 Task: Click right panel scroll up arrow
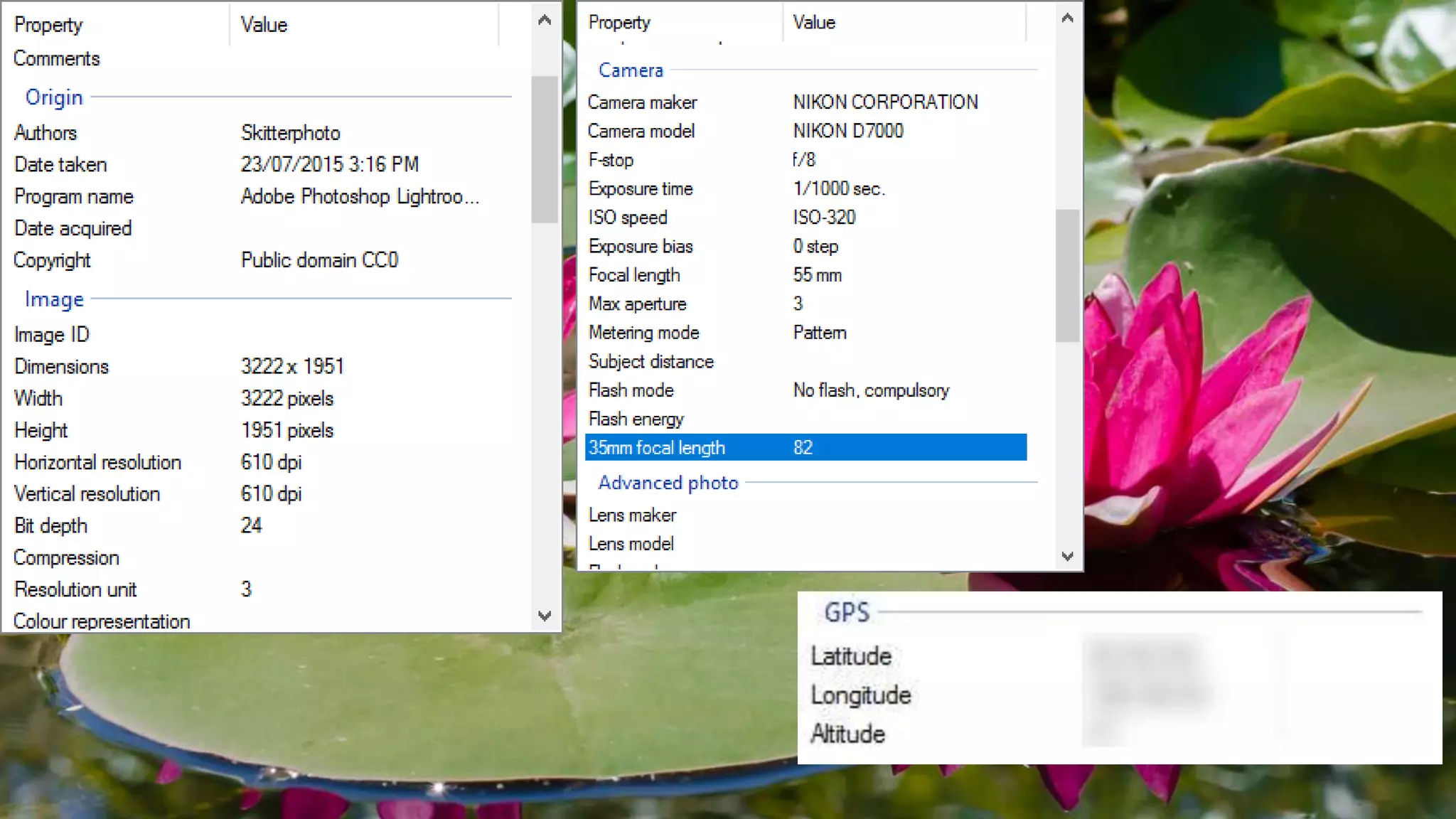coord(1067,18)
